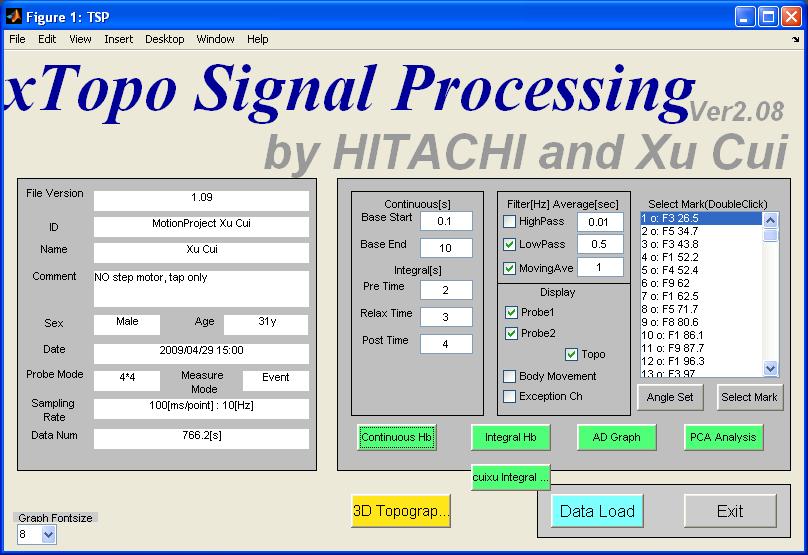The image size is (808, 555).
Task: Open the Insert menu
Action: [119, 39]
